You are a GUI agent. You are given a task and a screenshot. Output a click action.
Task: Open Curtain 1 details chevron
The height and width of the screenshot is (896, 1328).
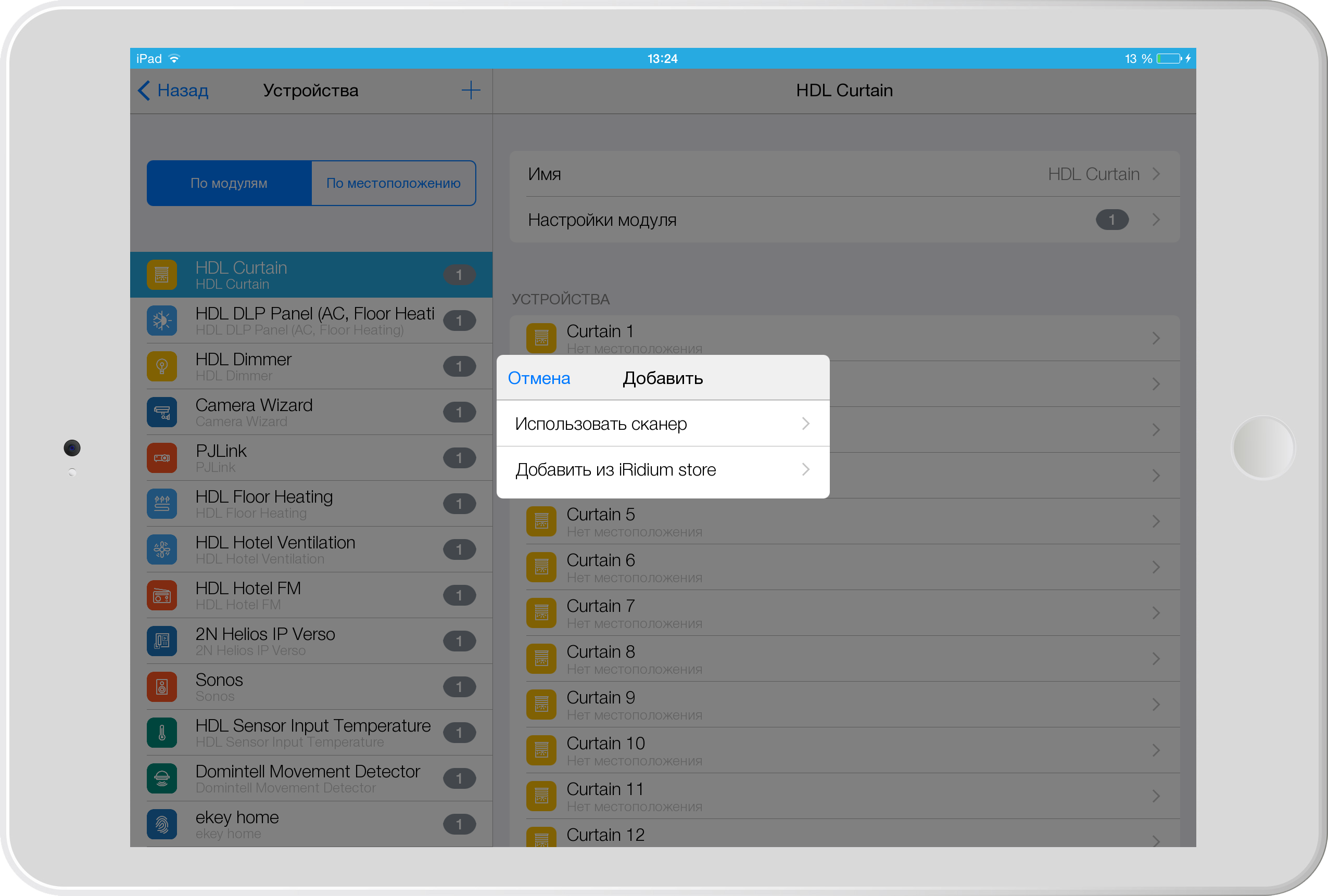tap(1156, 338)
